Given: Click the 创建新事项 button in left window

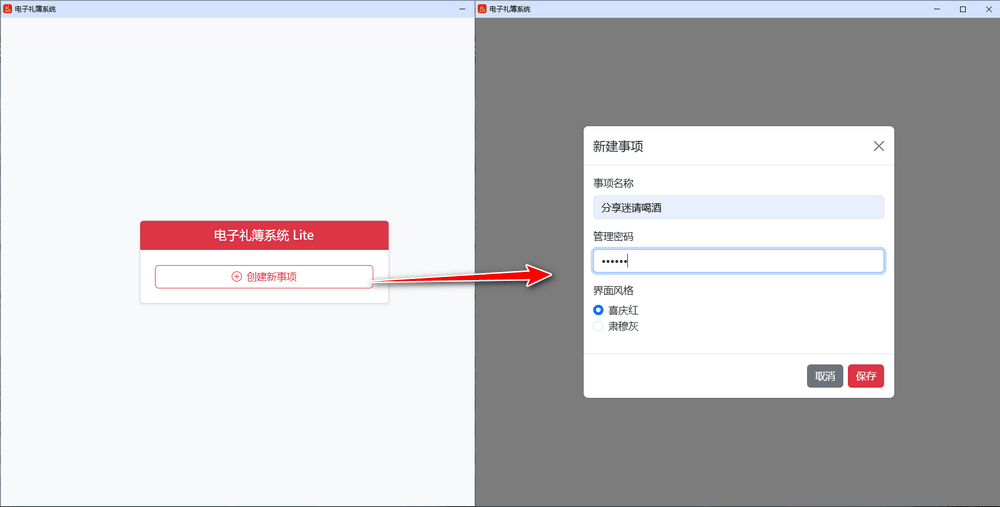Looking at the screenshot, I should pyautogui.click(x=264, y=277).
